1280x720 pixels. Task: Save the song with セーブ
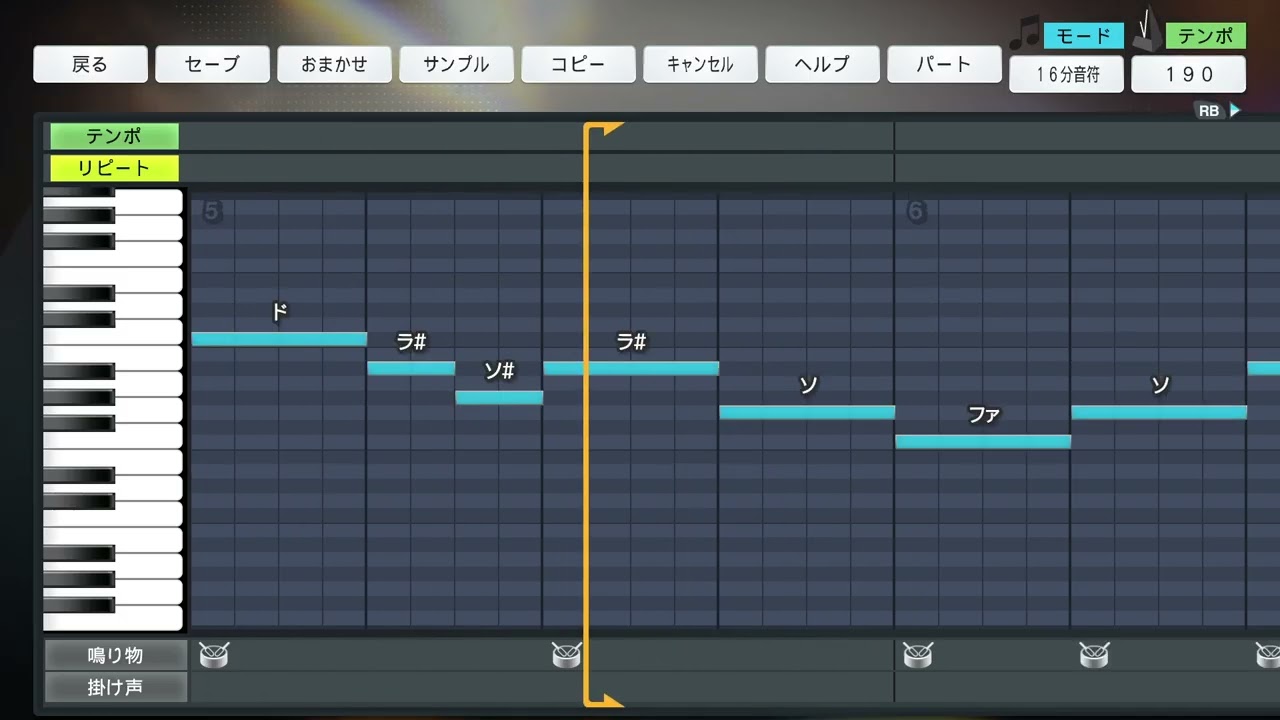click(212, 64)
